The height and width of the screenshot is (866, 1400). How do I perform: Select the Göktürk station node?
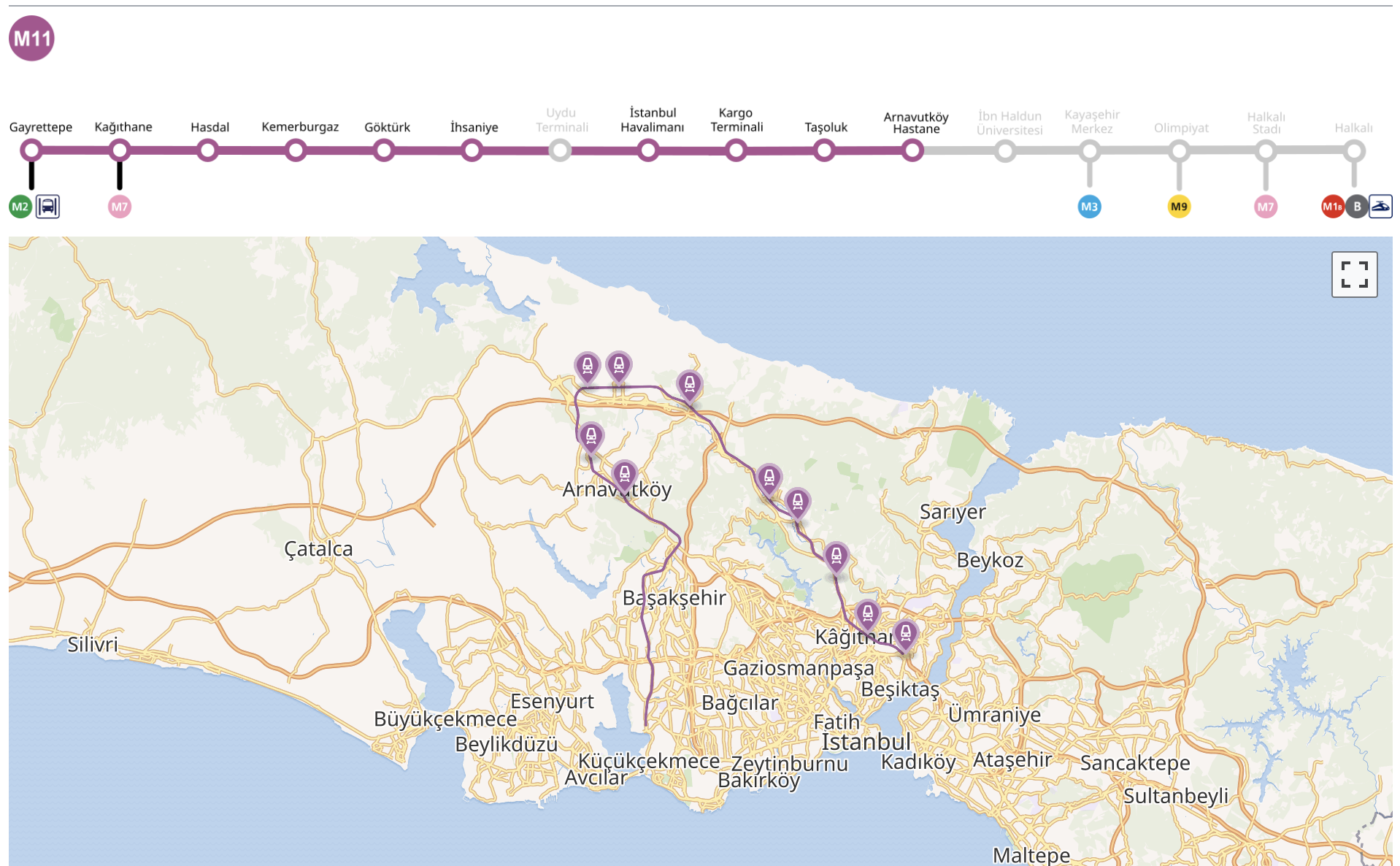(384, 151)
